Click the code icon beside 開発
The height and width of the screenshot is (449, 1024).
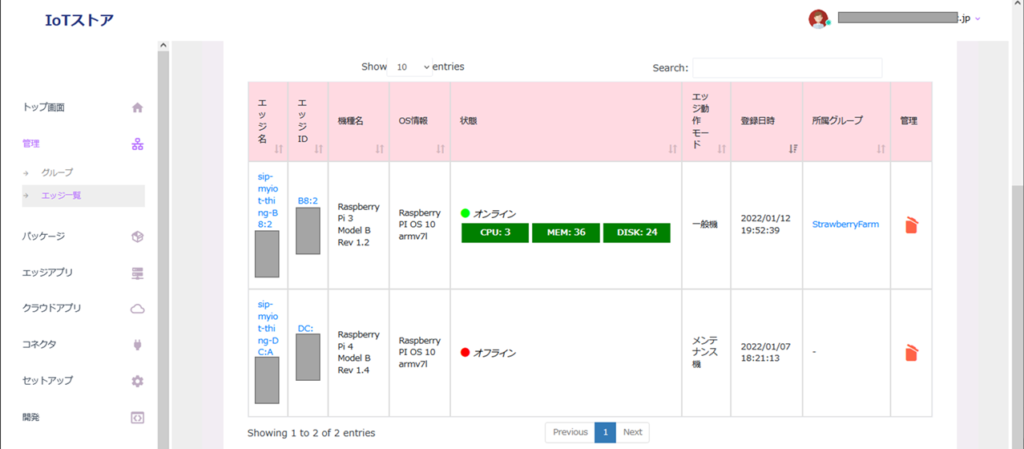138,417
